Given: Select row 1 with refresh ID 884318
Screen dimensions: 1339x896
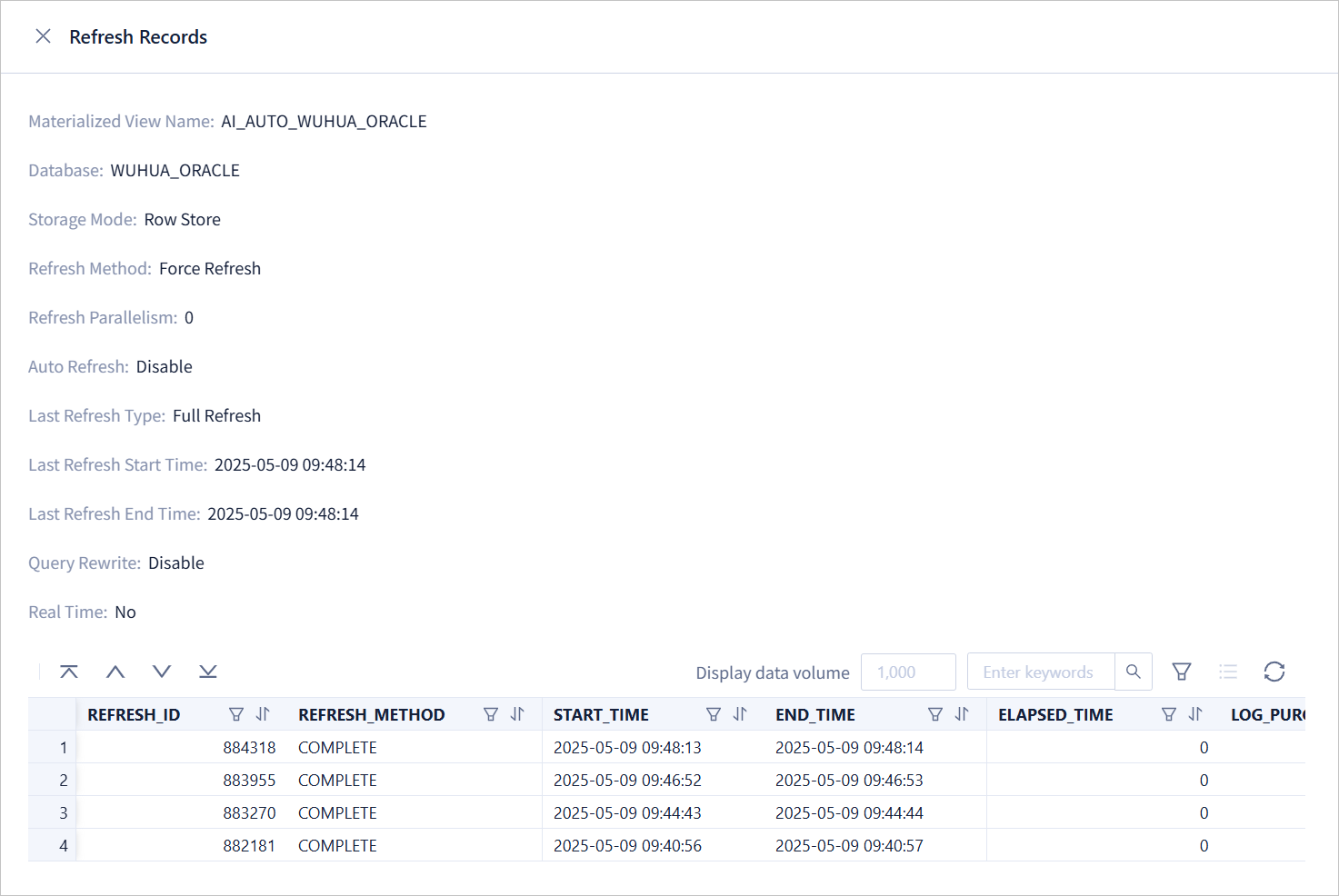Looking at the screenshot, I should 249,747.
